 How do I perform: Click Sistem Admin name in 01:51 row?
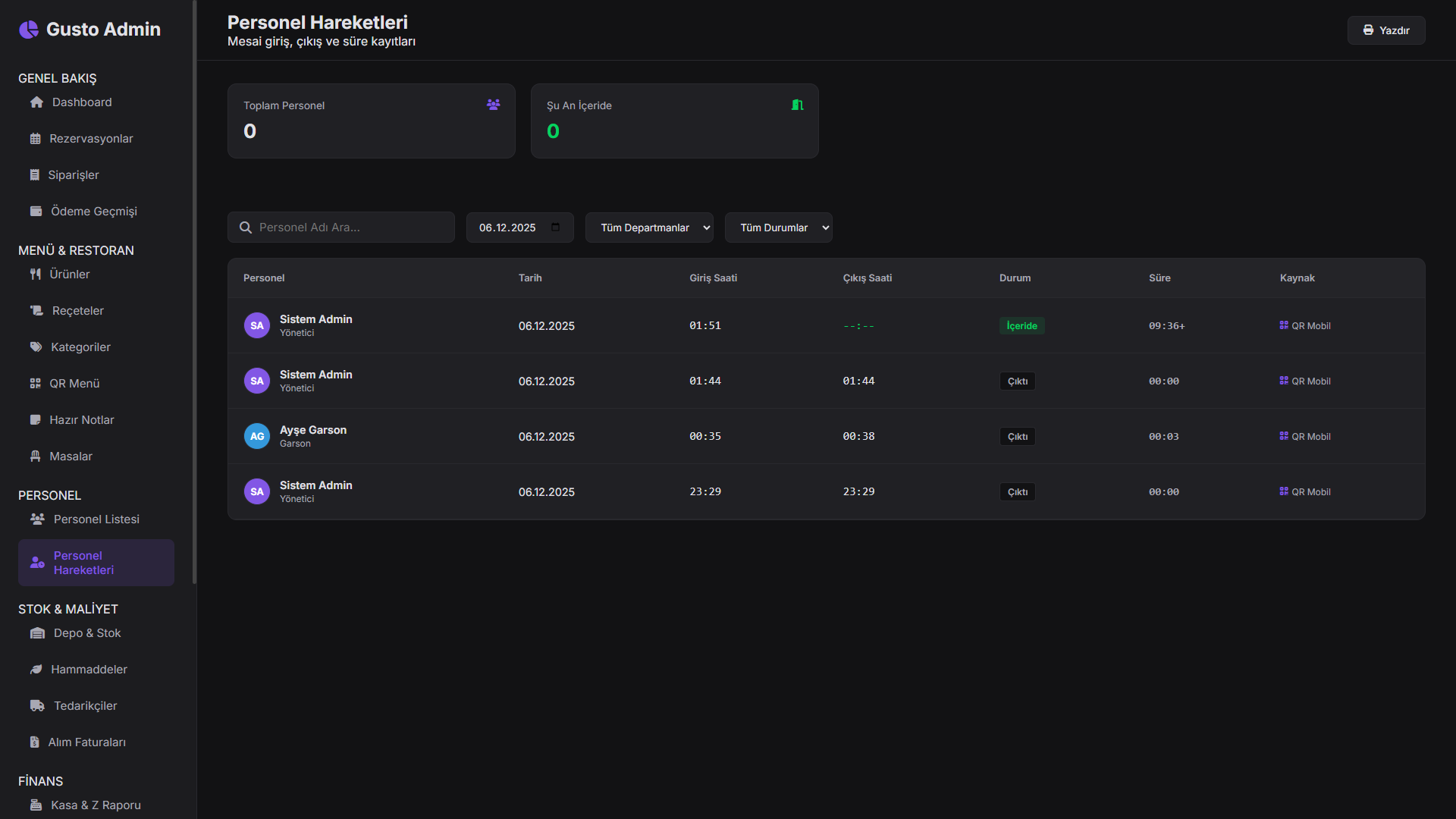316,319
